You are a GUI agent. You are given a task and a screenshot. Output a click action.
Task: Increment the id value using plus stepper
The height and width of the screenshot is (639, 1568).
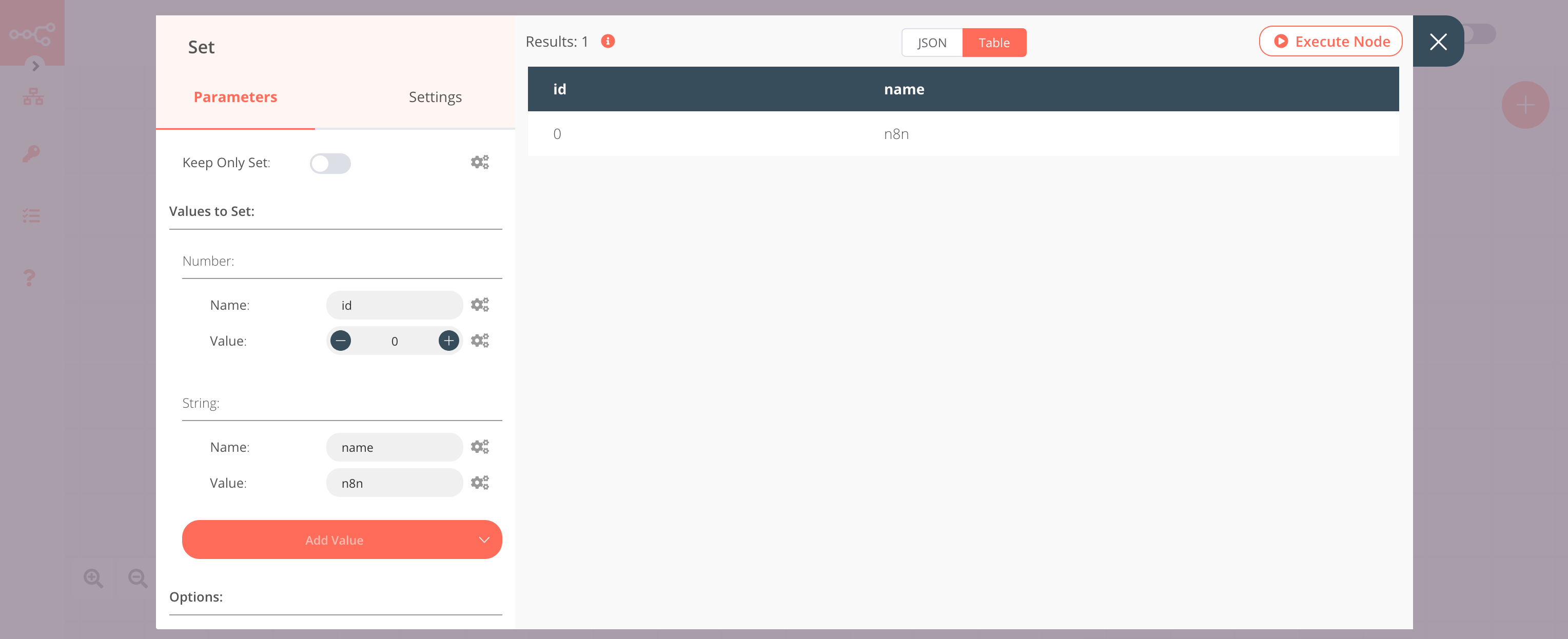point(449,340)
